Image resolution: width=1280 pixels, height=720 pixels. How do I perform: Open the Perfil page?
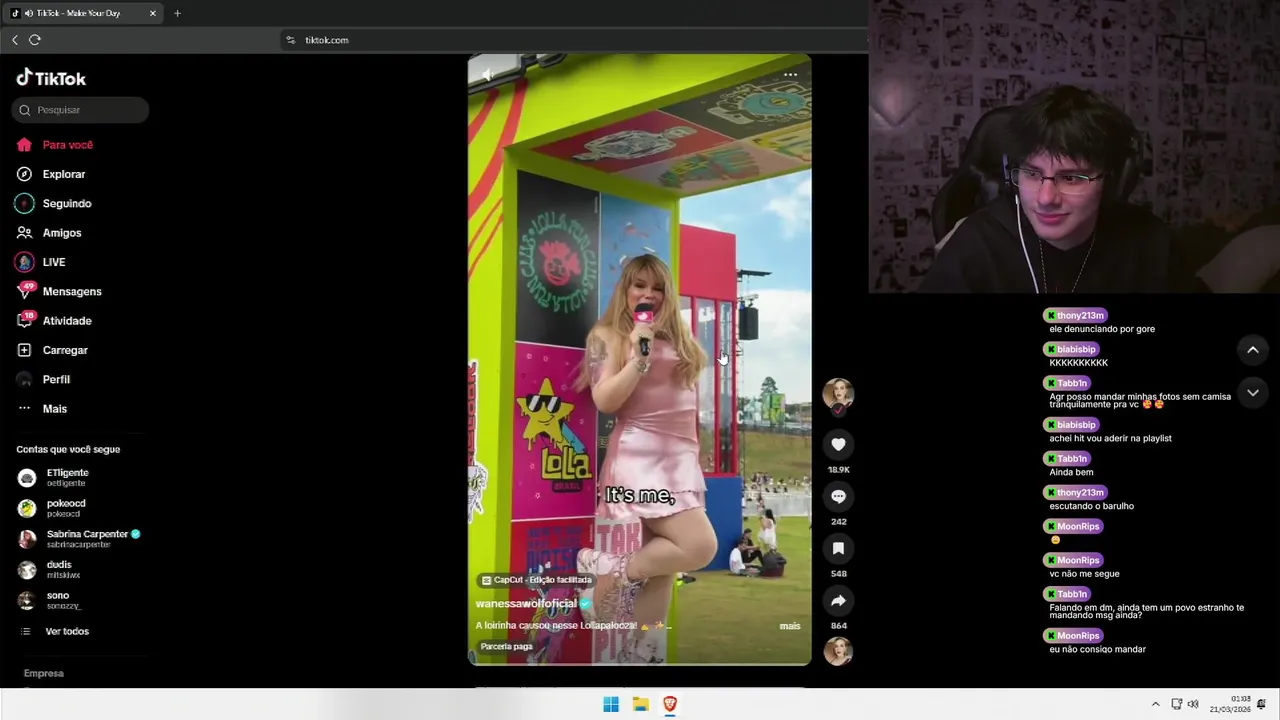pyautogui.click(x=43, y=380)
